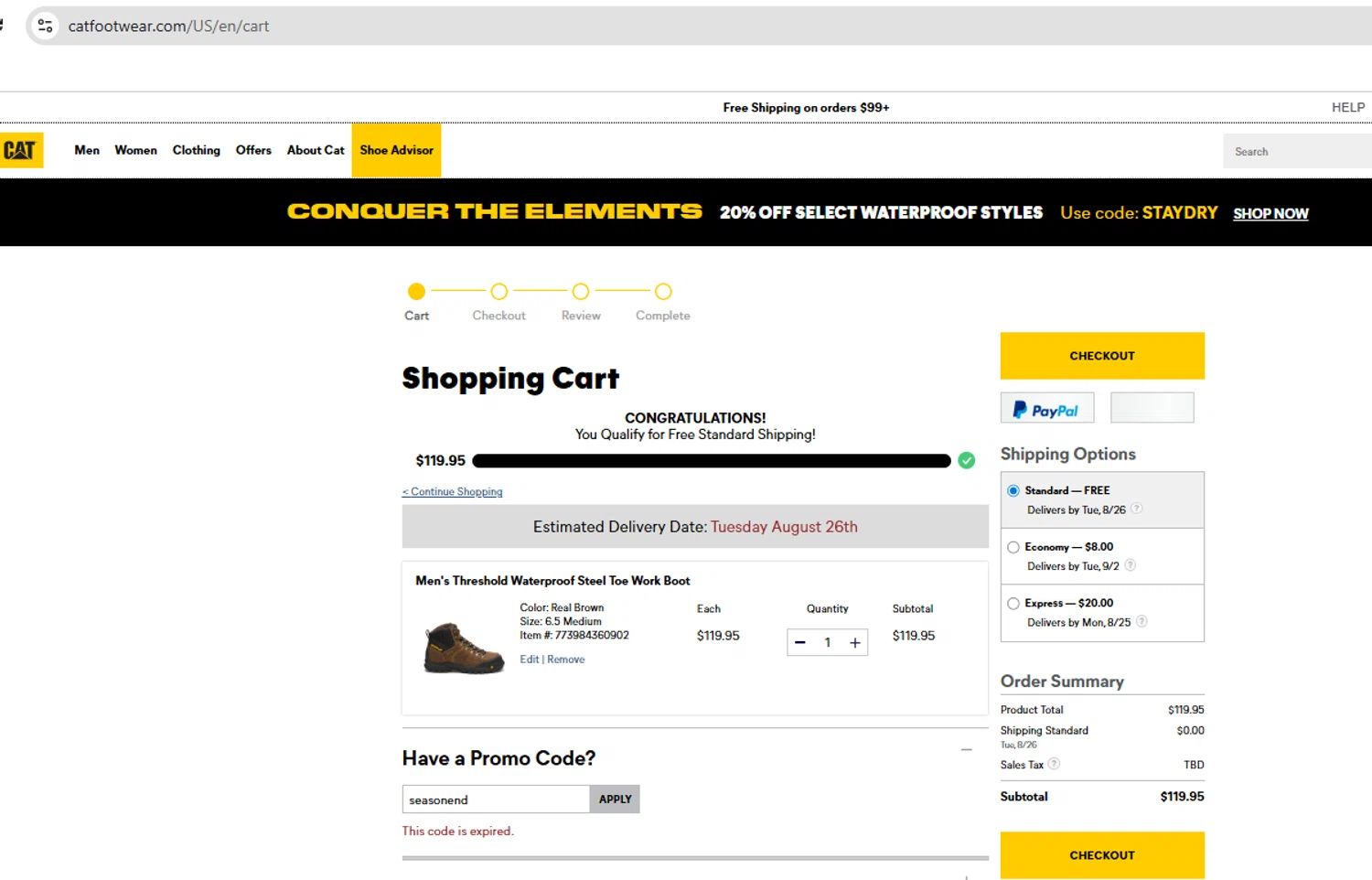The image size is (1372, 880).
Task: Click the Shopping Cart heading
Action: (510, 378)
